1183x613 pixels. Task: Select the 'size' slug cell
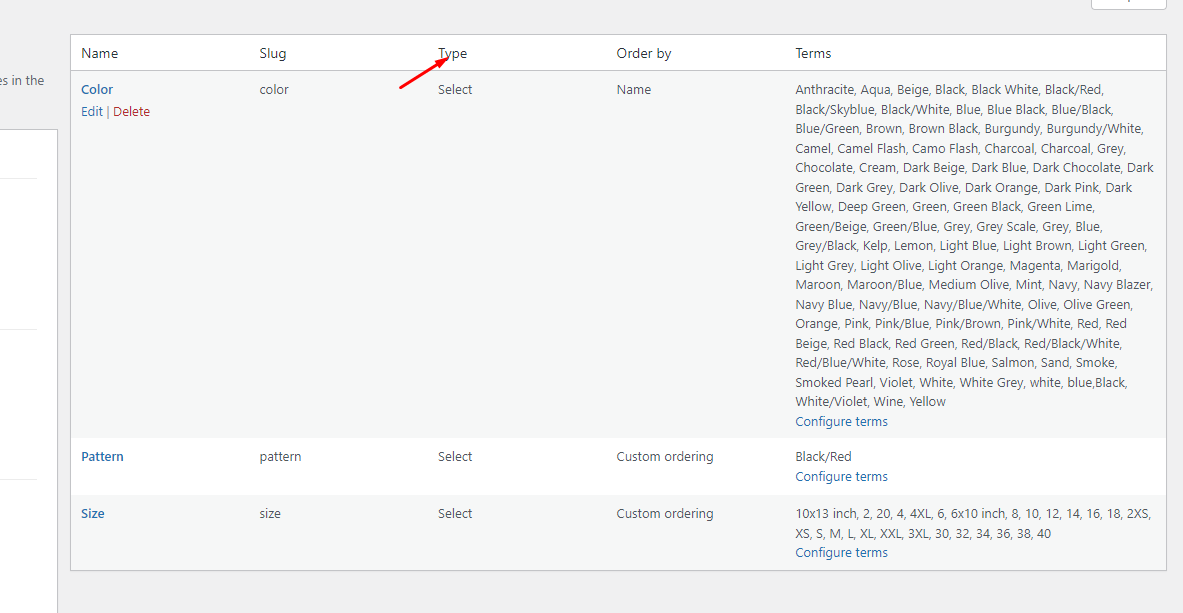[270, 513]
